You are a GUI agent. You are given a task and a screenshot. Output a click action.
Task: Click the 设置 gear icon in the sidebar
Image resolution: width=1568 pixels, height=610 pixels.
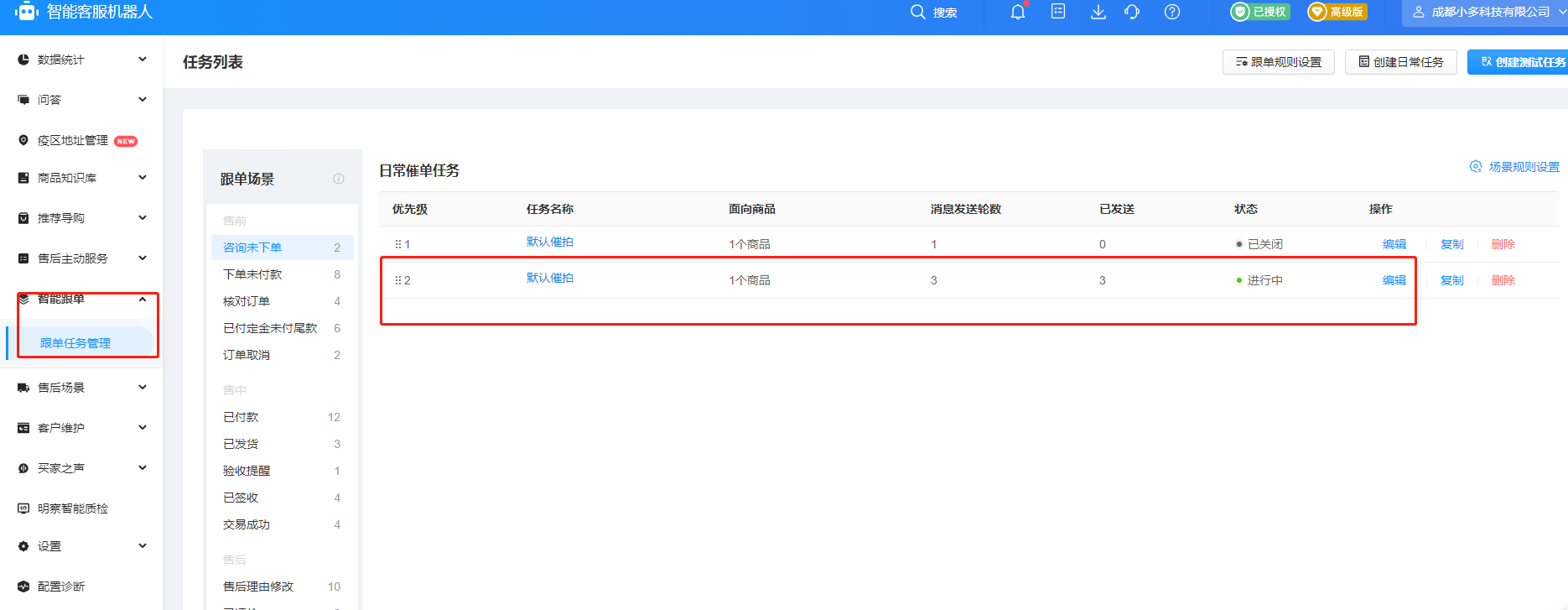pyautogui.click(x=23, y=546)
